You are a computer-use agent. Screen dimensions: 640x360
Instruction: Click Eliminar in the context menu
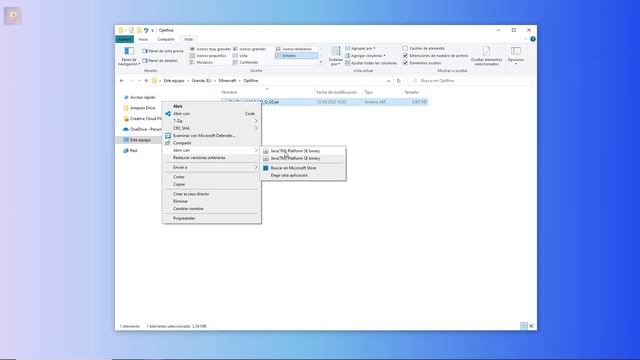pos(211,201)
